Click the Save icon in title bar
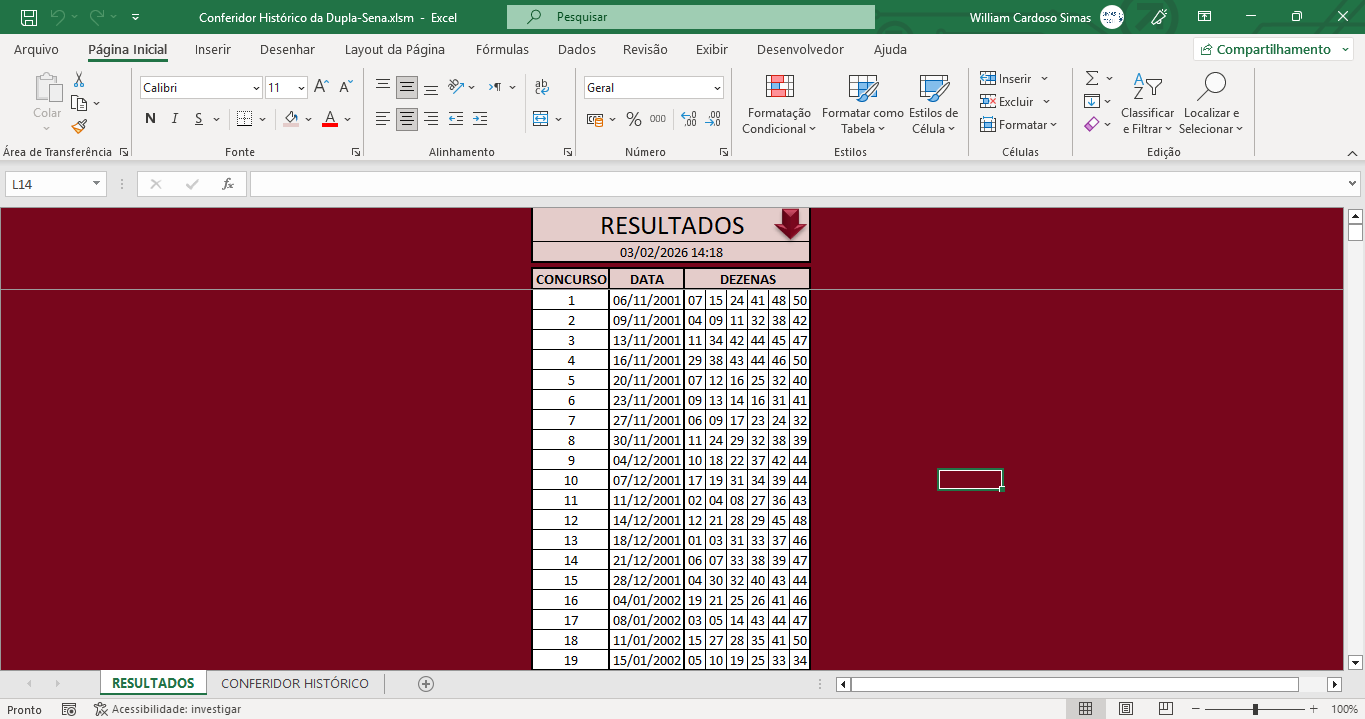 click(x=29, y=17)
